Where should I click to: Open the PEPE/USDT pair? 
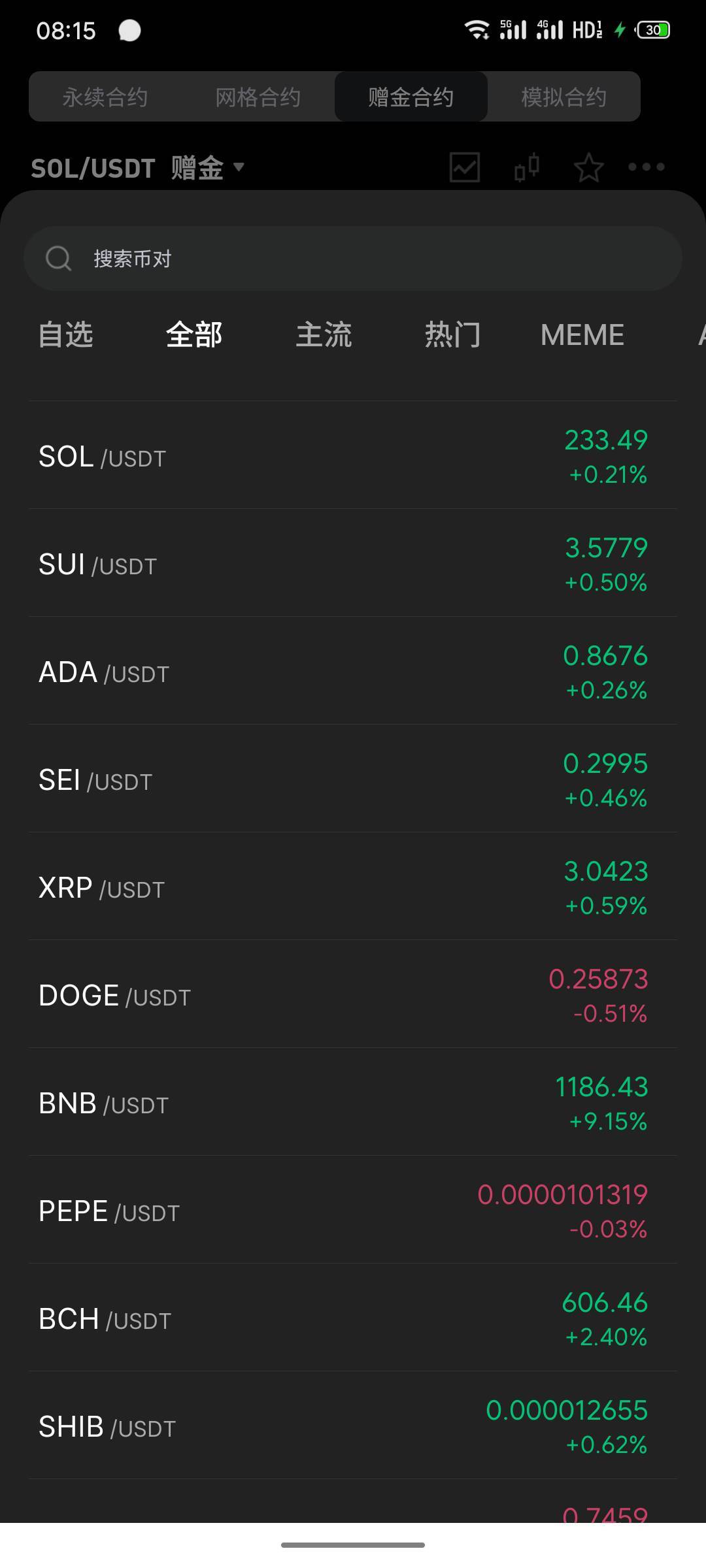[353, 1210]
